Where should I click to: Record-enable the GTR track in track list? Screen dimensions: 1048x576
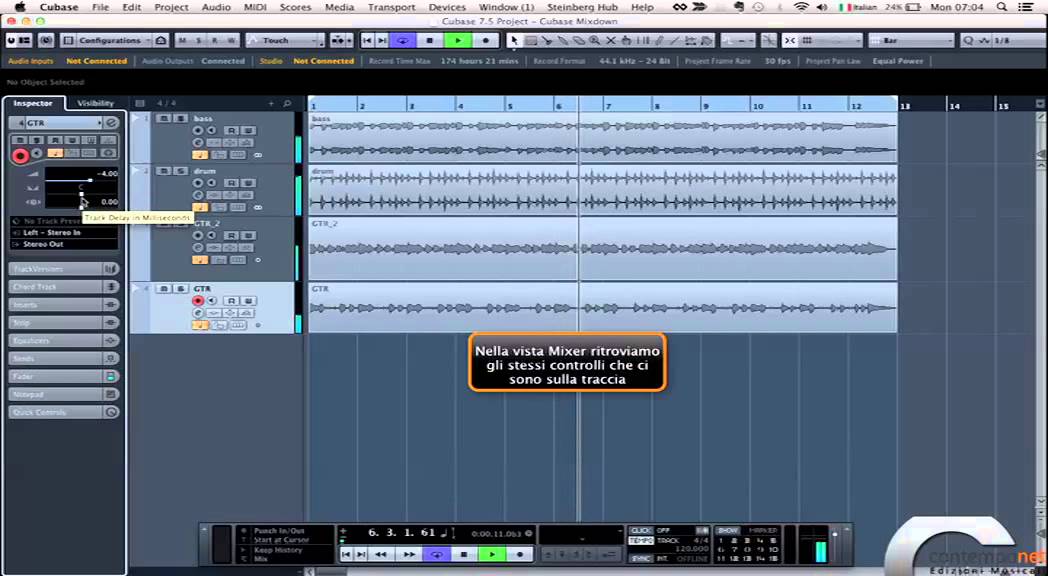pyautogui.click(x=198, y=301)
